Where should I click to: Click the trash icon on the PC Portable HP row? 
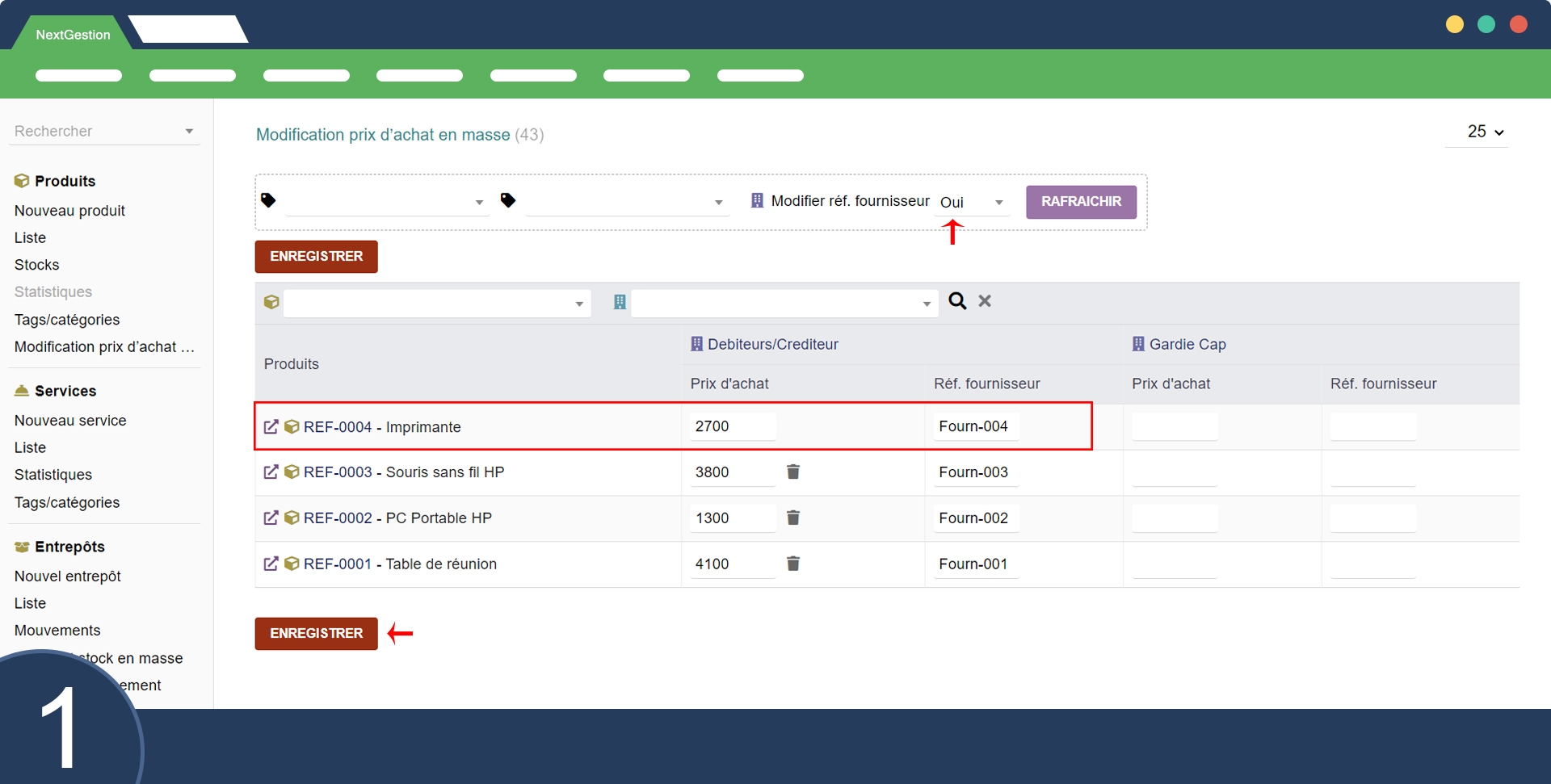point(793,518)
